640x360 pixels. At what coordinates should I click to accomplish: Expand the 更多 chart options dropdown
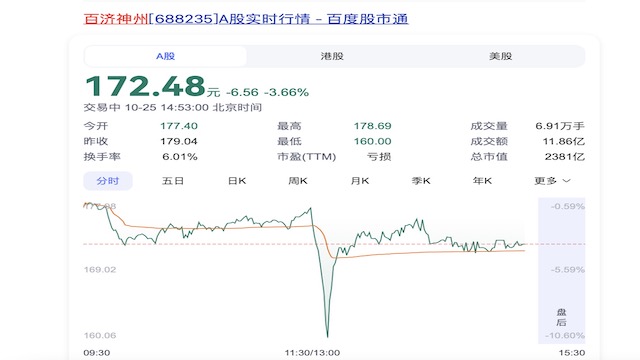[x=552, y=181]
